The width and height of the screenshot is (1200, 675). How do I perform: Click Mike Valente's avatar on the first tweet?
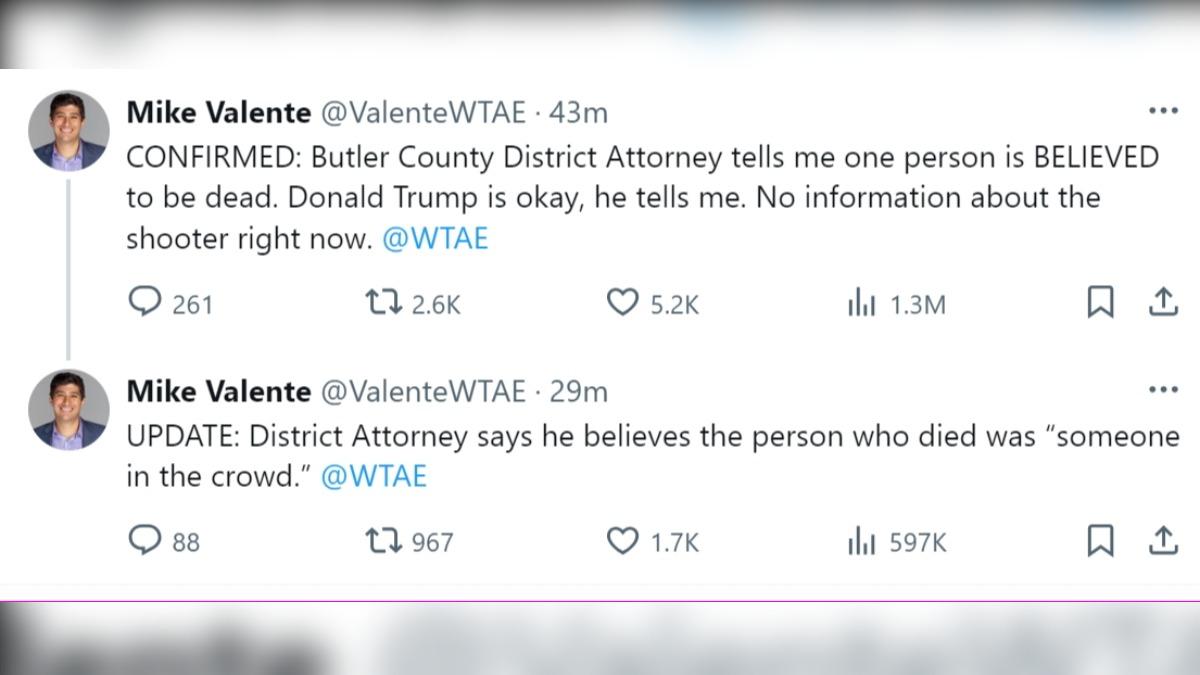[x=69, y=131]
